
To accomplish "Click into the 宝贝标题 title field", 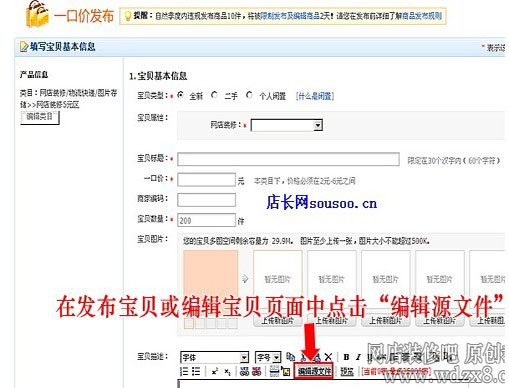I will pyautogui.click(x=288, y=159).
